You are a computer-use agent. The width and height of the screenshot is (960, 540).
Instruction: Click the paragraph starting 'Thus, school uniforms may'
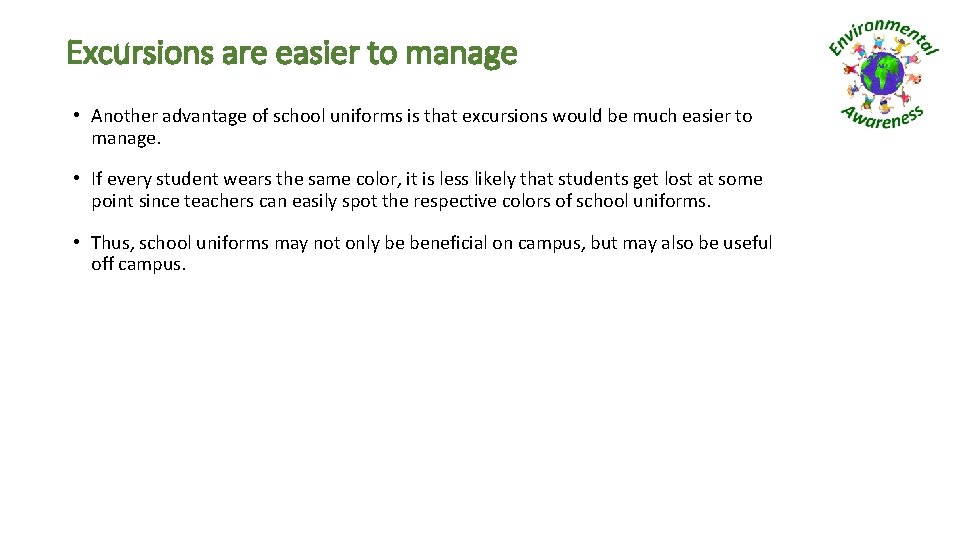click(x=432, y=253)
